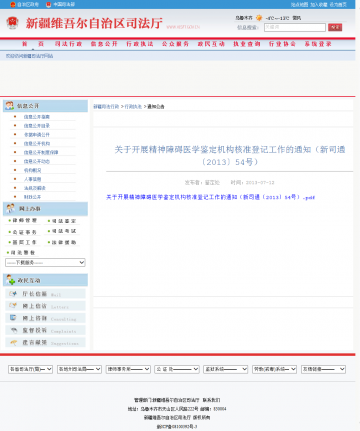Image resolution: width=360 pixels, height=431 pixels.
Task: Open the PDF attachment link for the 通知
Action: [x=210, y=197]
